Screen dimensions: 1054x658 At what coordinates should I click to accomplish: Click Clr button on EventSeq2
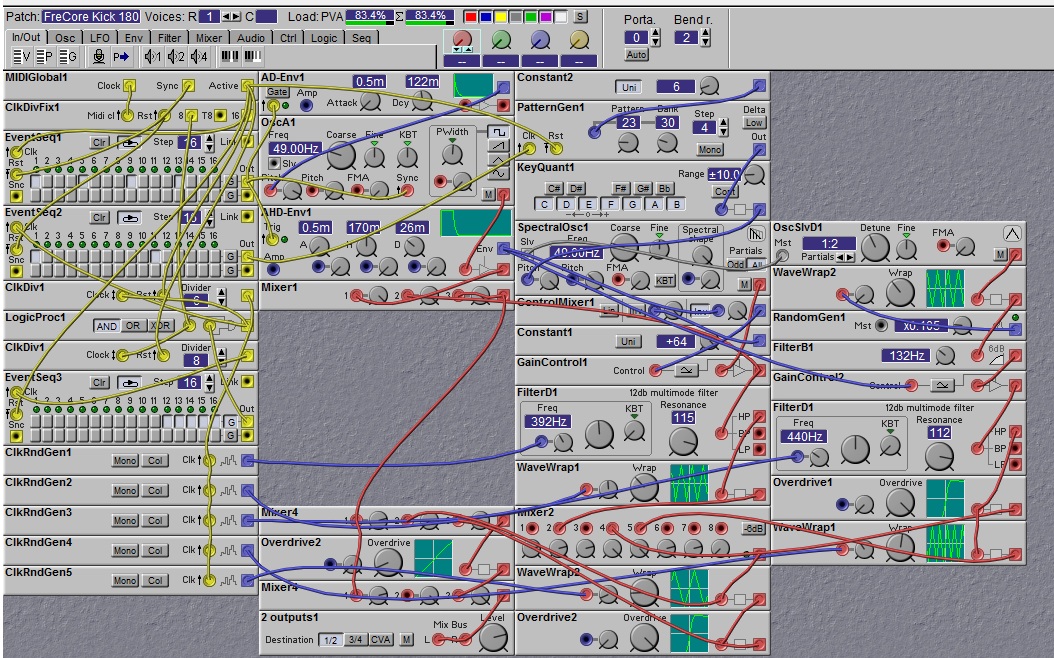(99, 218)
